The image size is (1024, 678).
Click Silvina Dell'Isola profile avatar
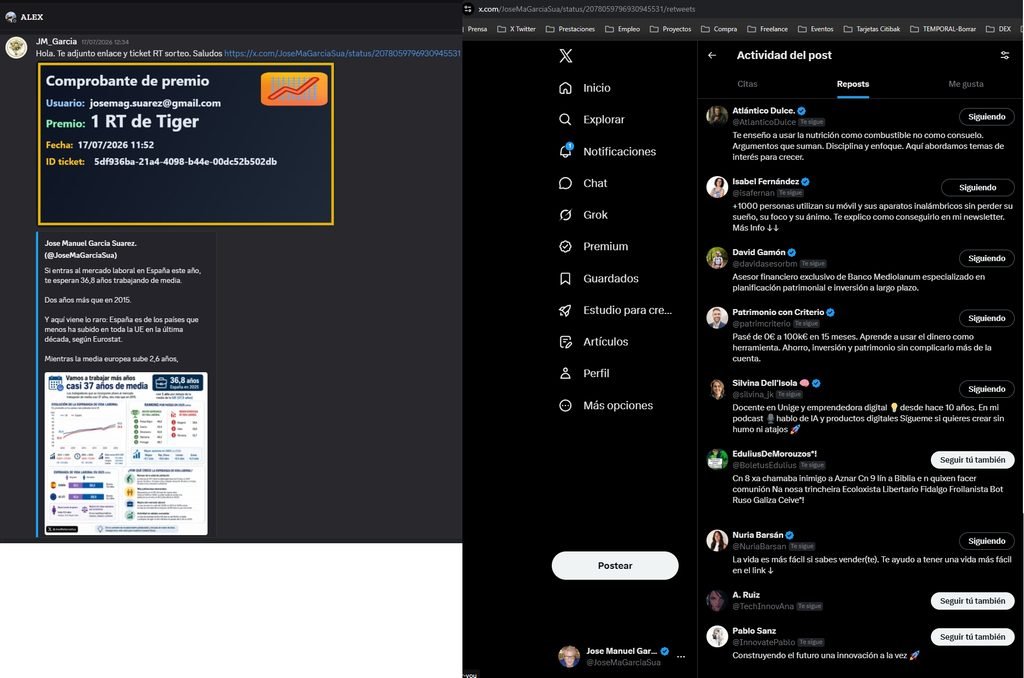click(717, 389)
